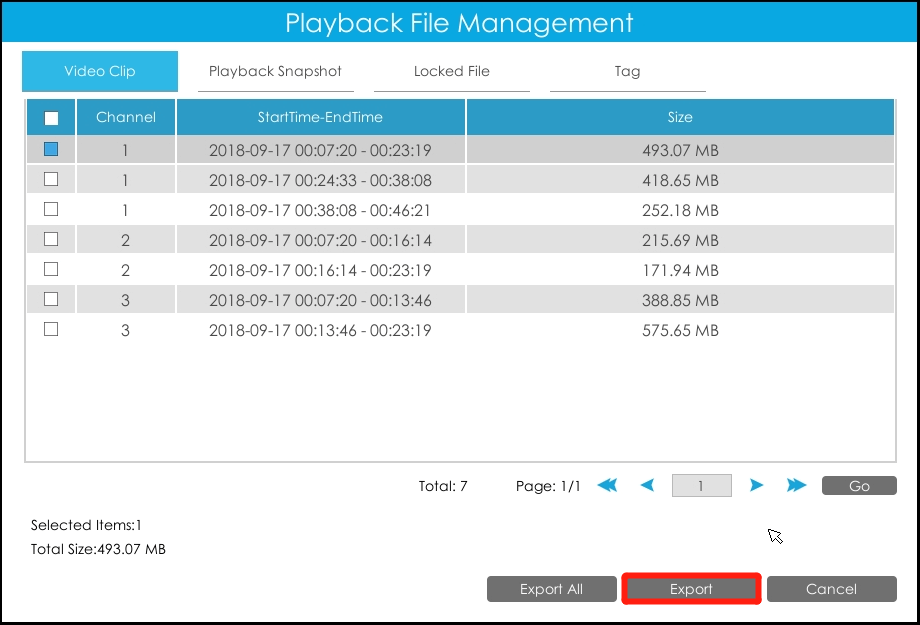This screenshot has height=625, width=920.
Task: Jump to the first page using double-arrow icon
Action: pyautogui.click(x=607, y=485)
